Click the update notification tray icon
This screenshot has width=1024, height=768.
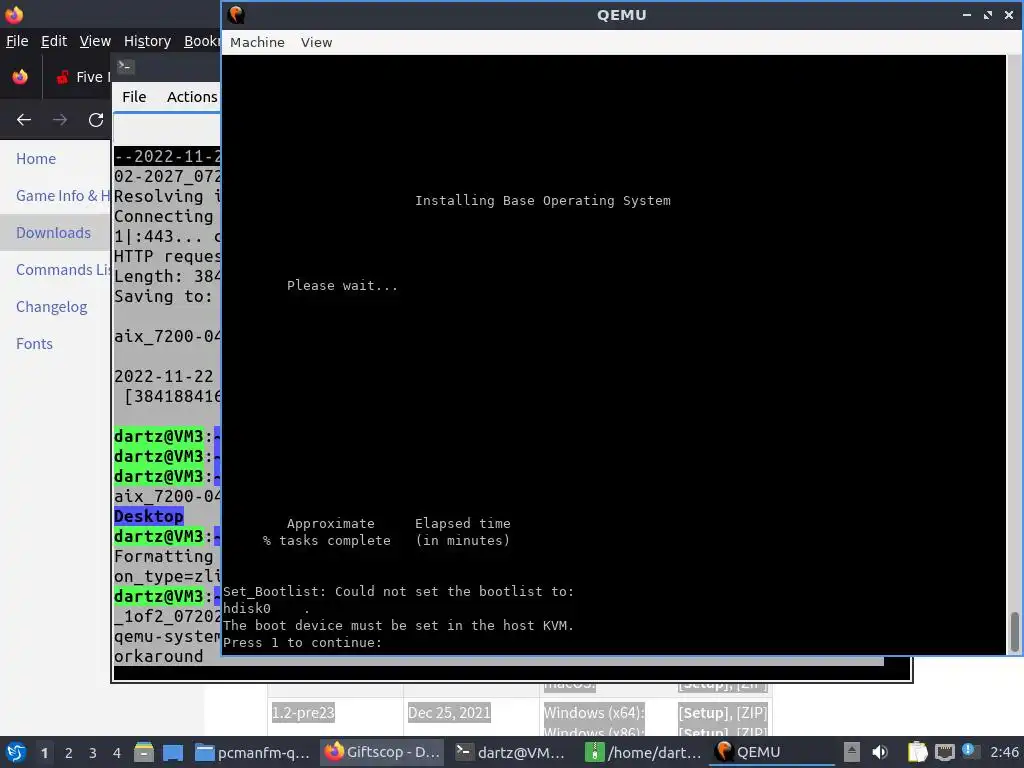click(970, 751)
